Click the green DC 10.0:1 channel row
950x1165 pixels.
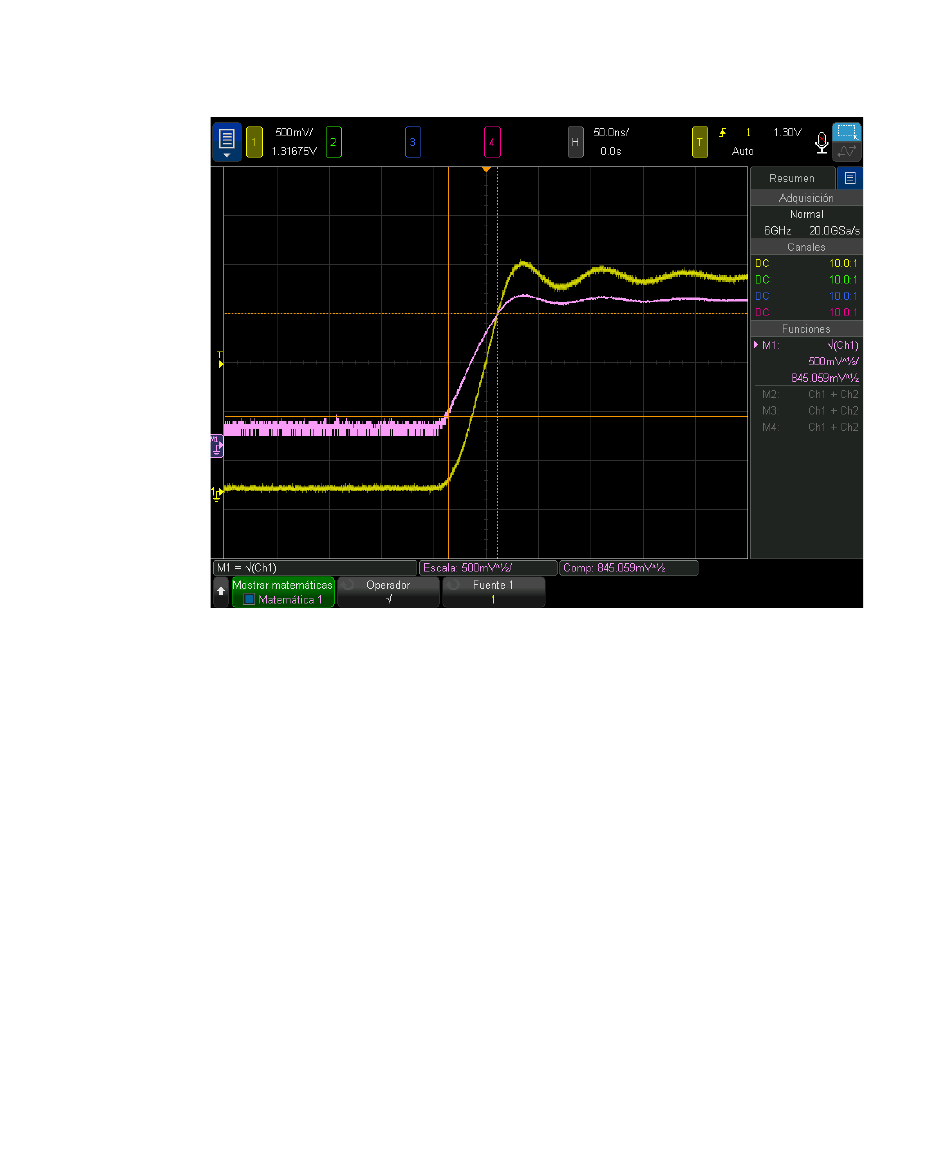click(x=806, y=279)
